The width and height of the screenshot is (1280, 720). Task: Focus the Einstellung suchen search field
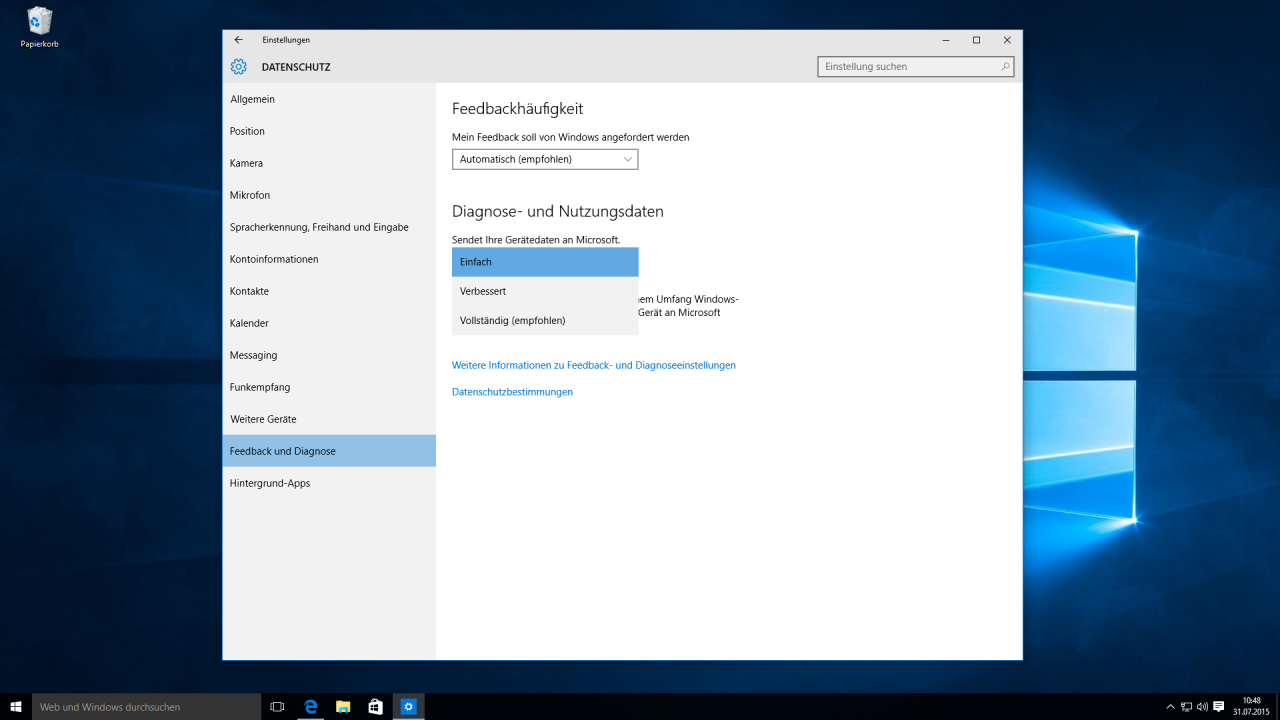coord(916,67)
